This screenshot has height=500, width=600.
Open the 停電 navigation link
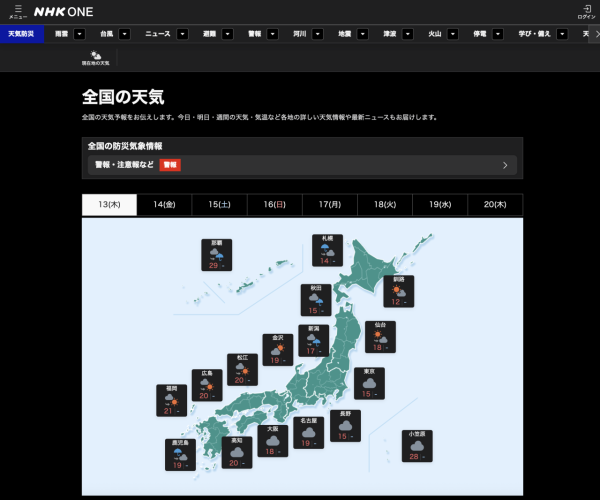tap(480, 34)
